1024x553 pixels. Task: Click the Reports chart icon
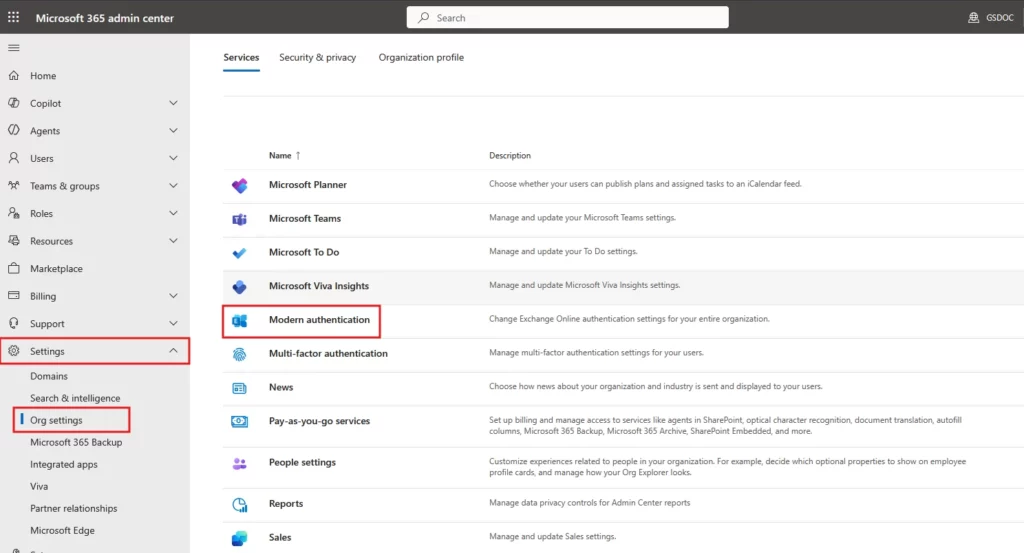tap(240, 505)
